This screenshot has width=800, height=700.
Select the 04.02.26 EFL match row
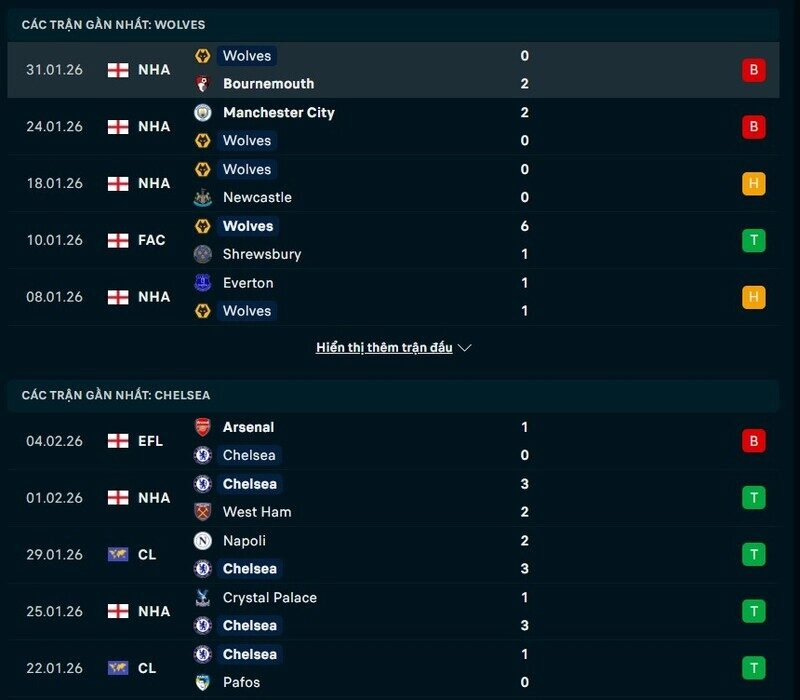point(400,441)
